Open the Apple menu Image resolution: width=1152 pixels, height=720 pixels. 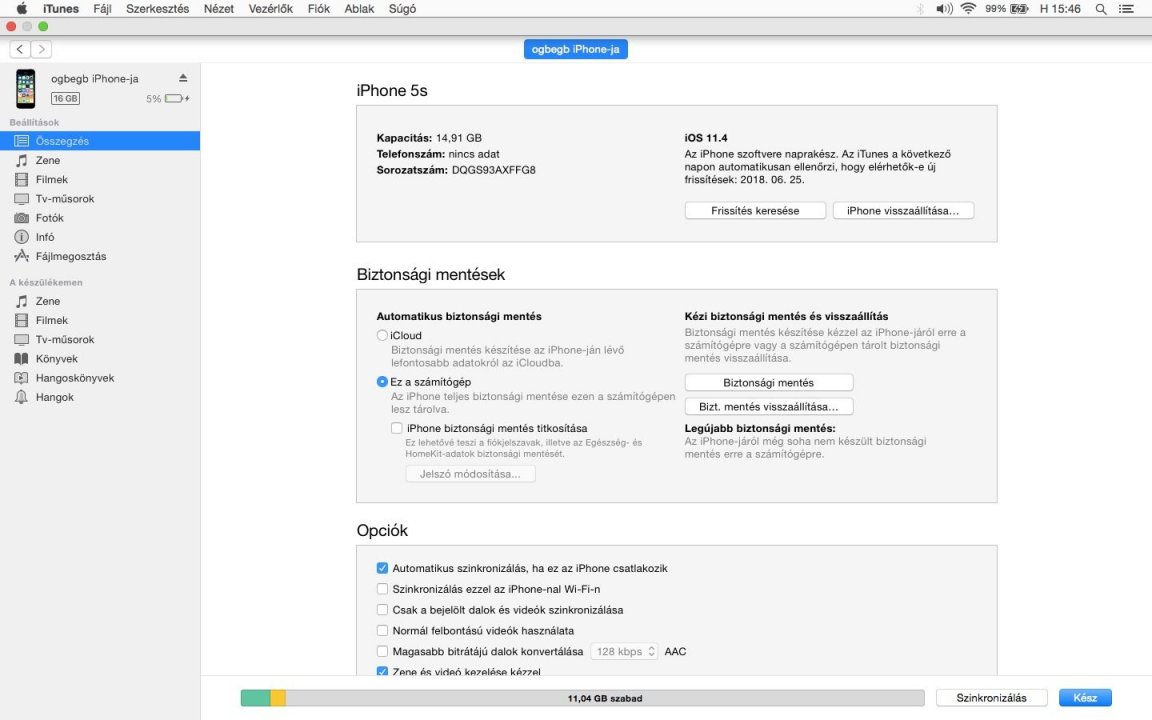pyautogui.click(x=21, y=9)
